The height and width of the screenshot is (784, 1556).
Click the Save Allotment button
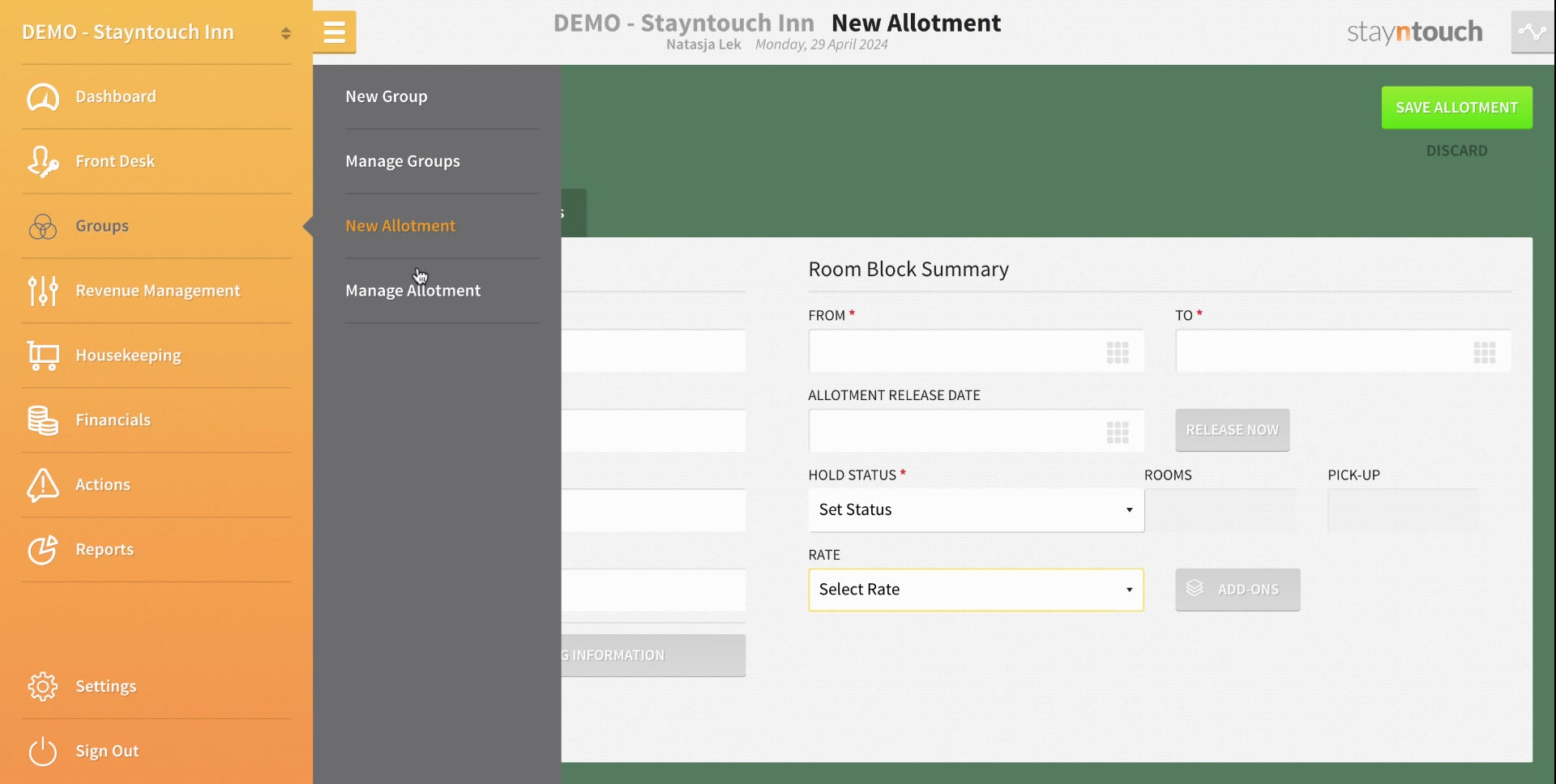tap(1456, 108)
